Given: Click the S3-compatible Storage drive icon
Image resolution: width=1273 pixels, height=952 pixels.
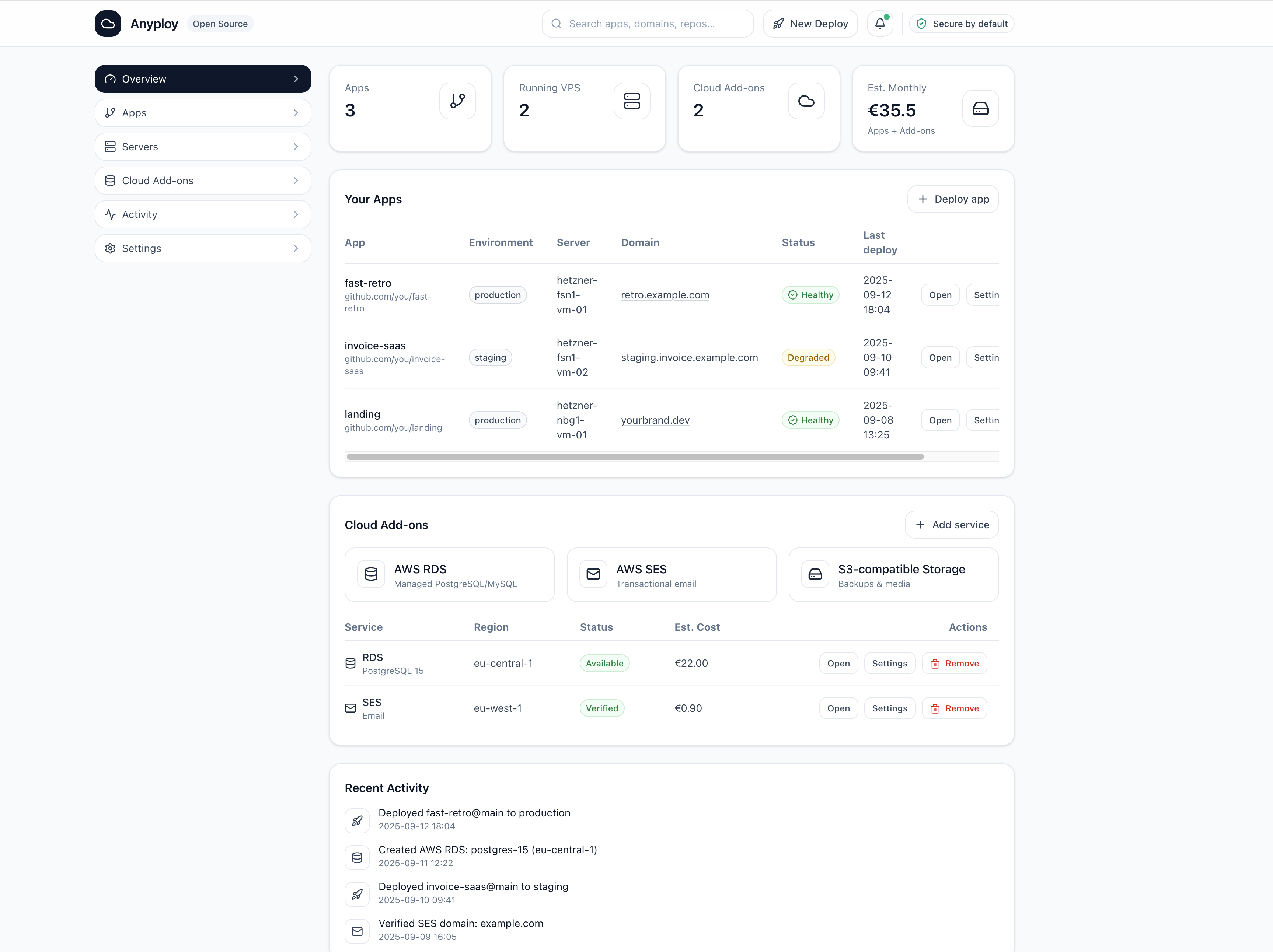Looking at the screenshot, I should click(x=815, y=574).
